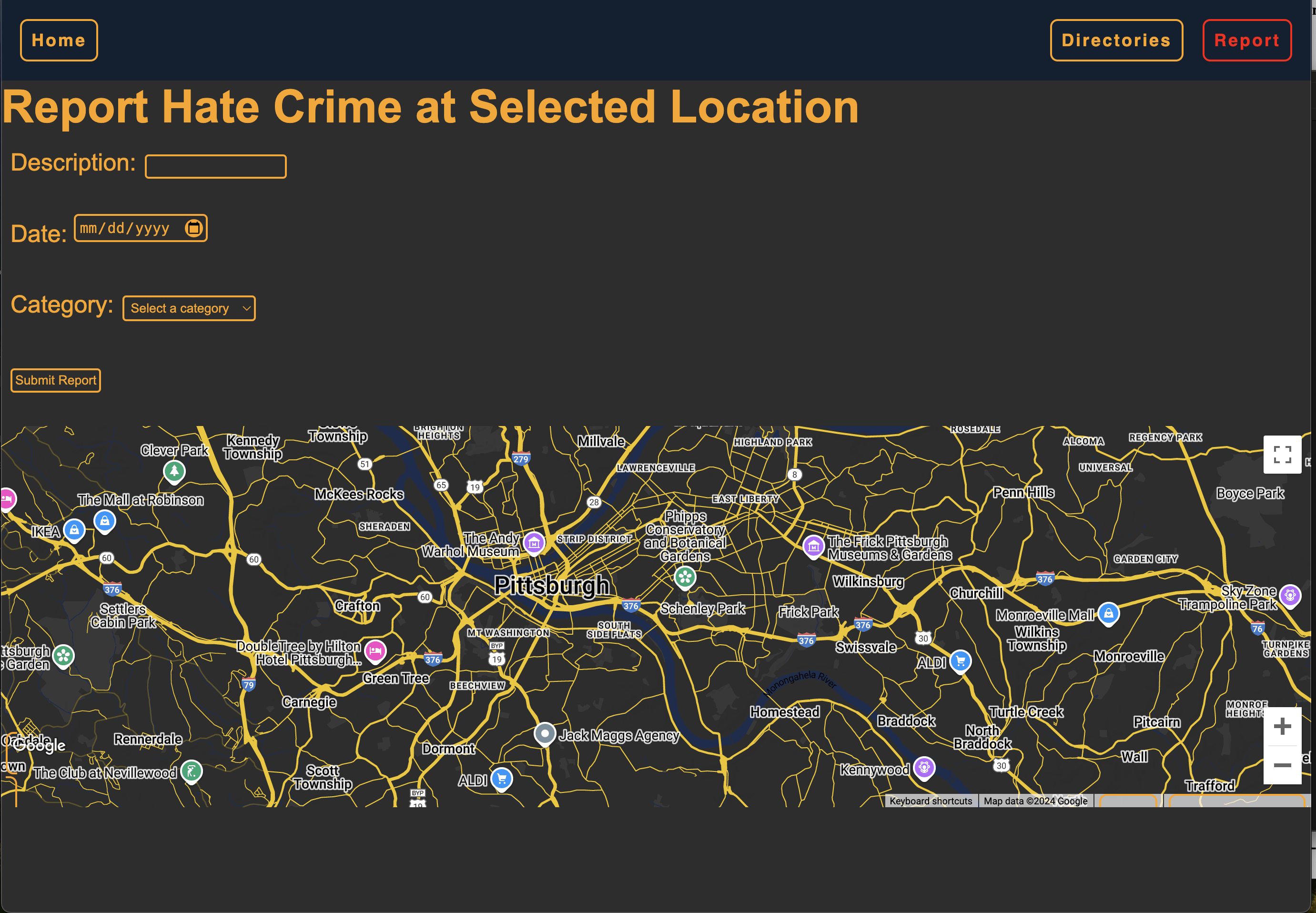Toggle fullscreen map view

pyautogui.click(x=1282, y=455)
